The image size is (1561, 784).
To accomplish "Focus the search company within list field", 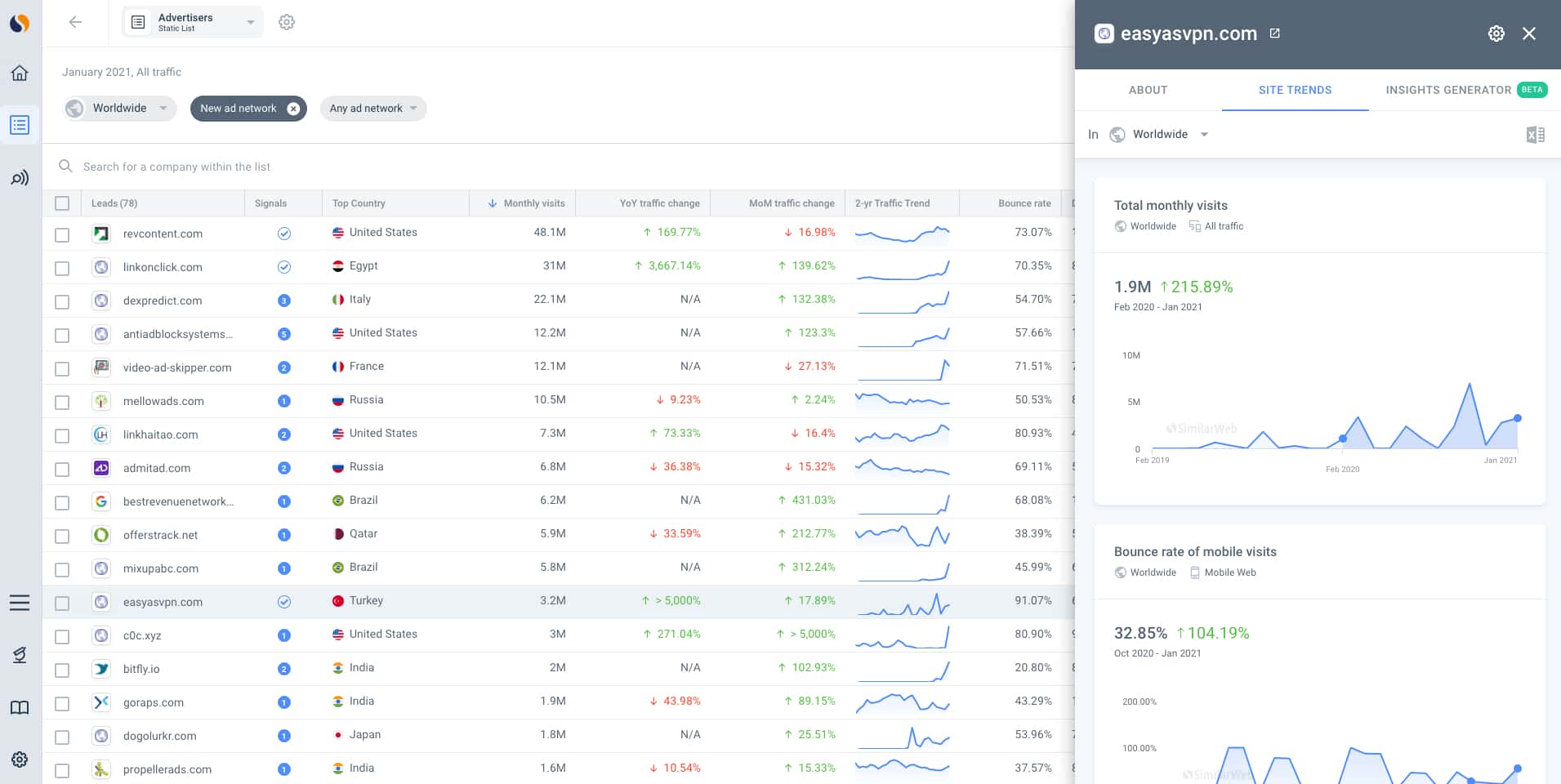I will [x=176, y=167].
